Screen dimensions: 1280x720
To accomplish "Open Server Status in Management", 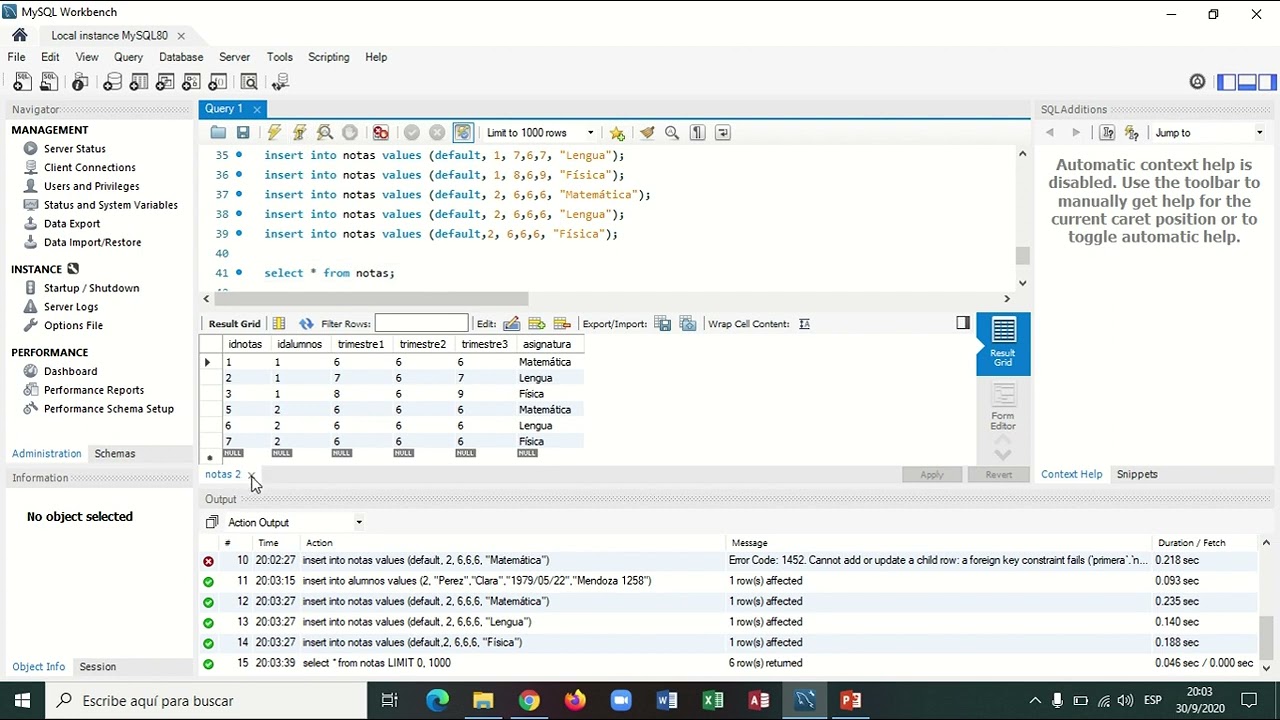I will click(74, 148).
